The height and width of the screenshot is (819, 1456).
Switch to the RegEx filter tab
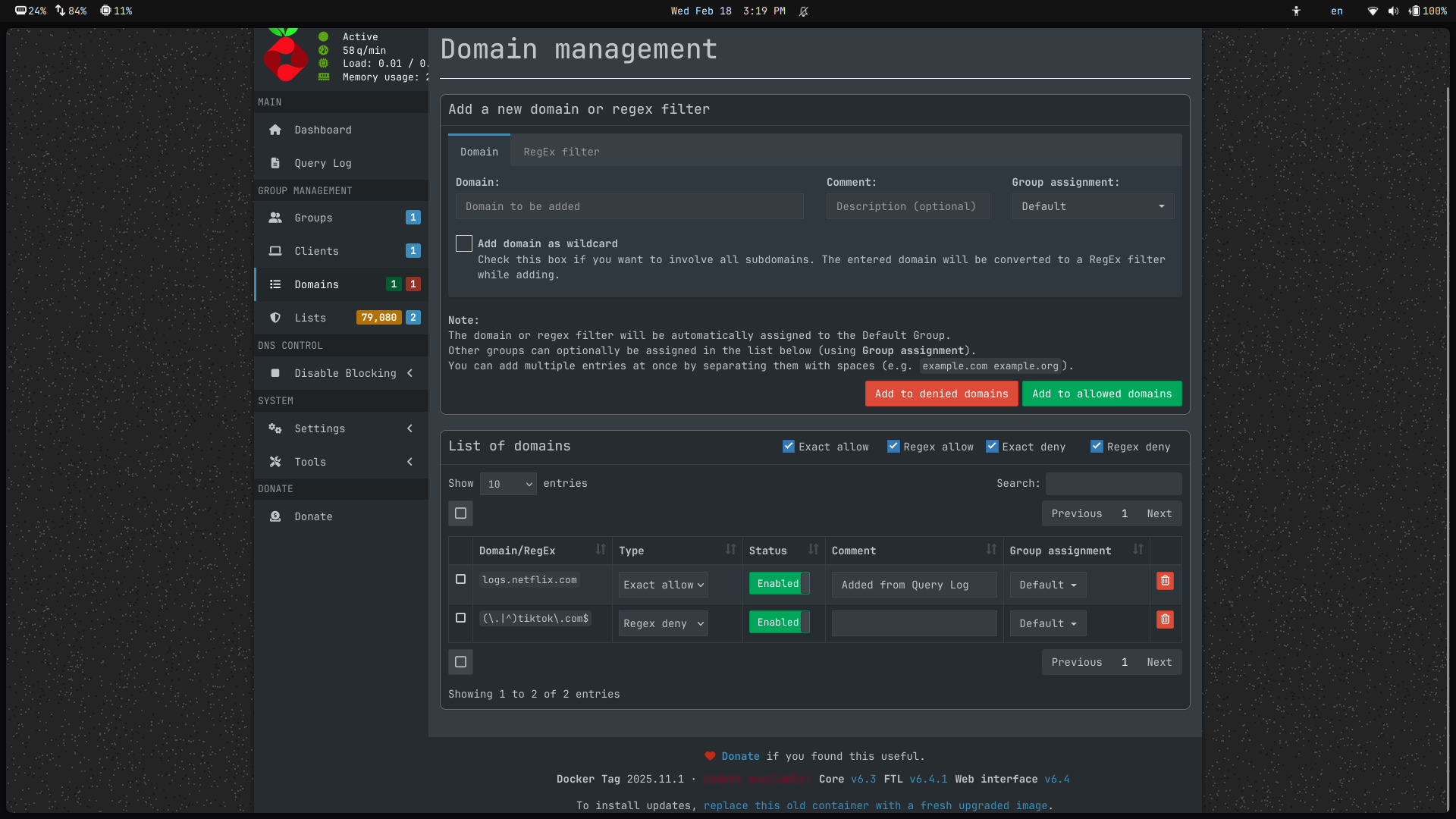(x=561, y=152)
